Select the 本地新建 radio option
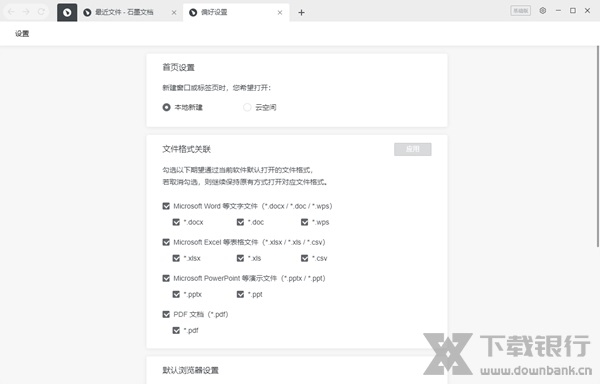 166,107
